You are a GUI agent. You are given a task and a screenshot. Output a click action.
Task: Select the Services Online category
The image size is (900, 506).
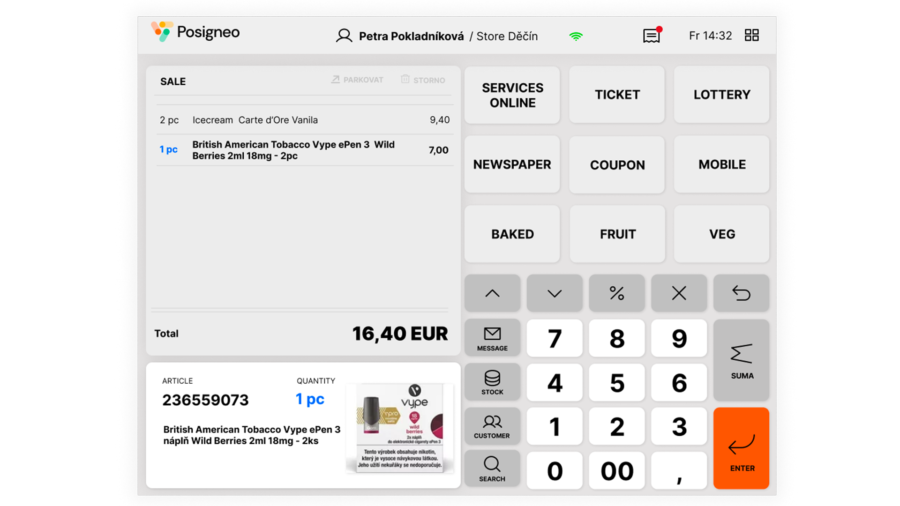click(512, 95)
